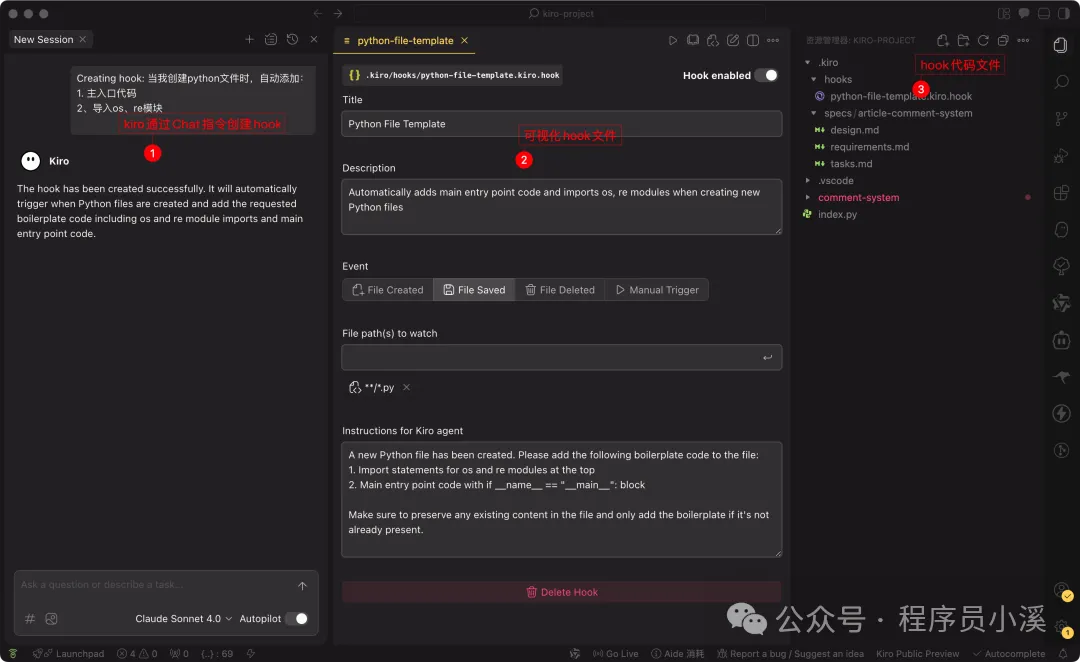Click the Delete Hook button

point(561,592)
